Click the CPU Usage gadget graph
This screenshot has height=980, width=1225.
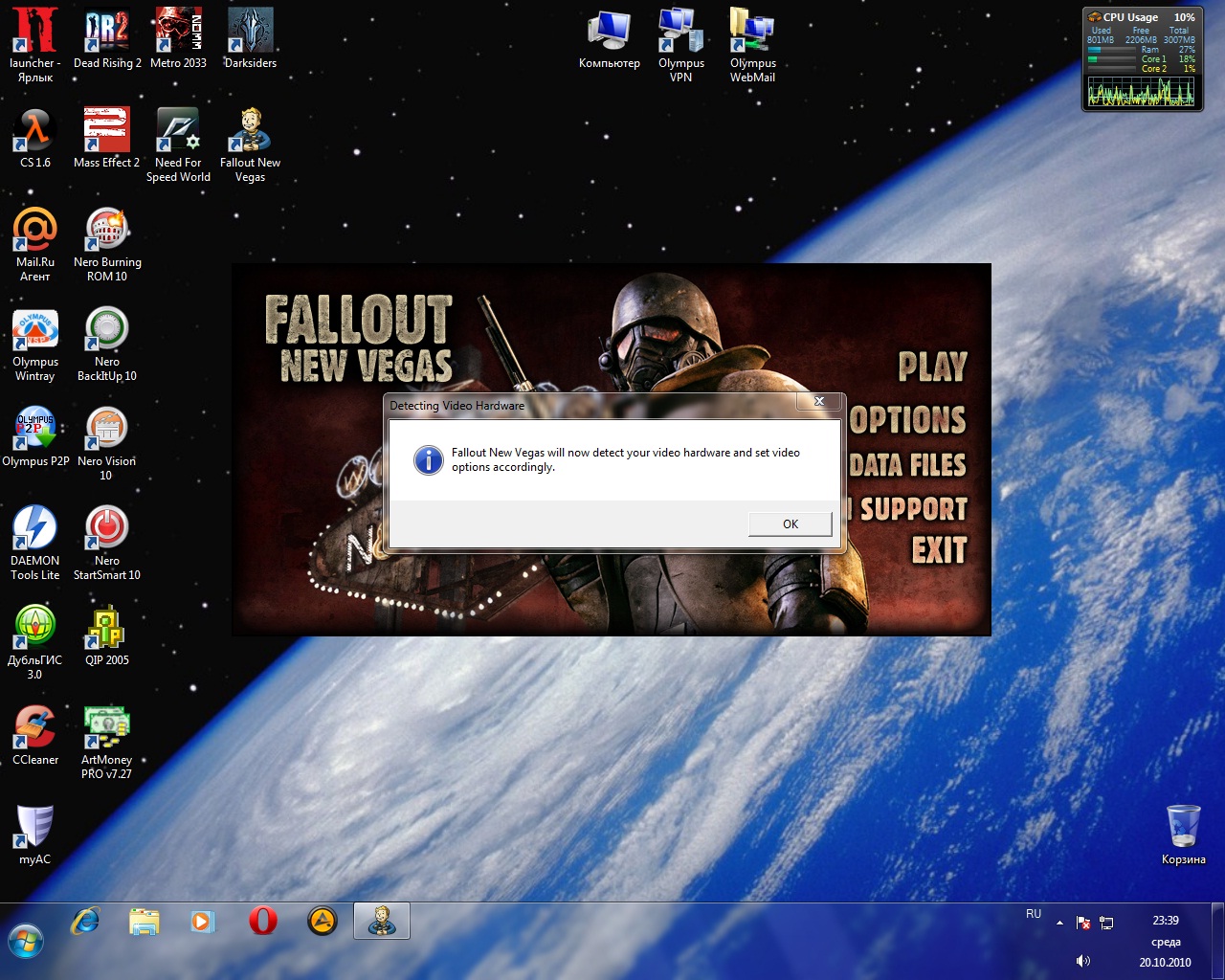(x=1142, y=92)
